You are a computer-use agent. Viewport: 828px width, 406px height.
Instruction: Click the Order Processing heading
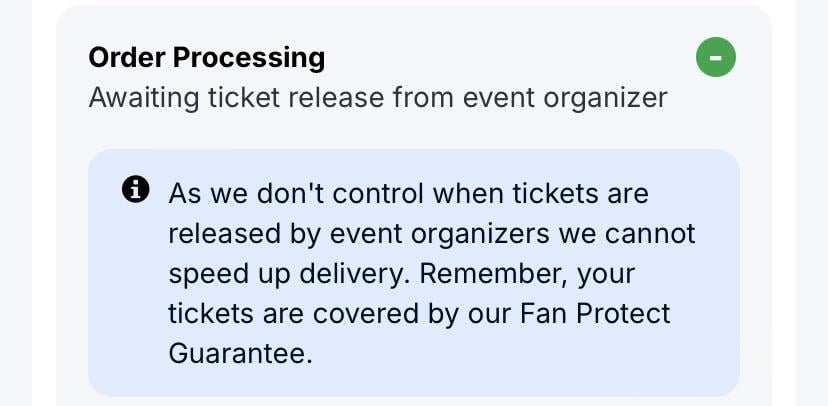[206, 58]
